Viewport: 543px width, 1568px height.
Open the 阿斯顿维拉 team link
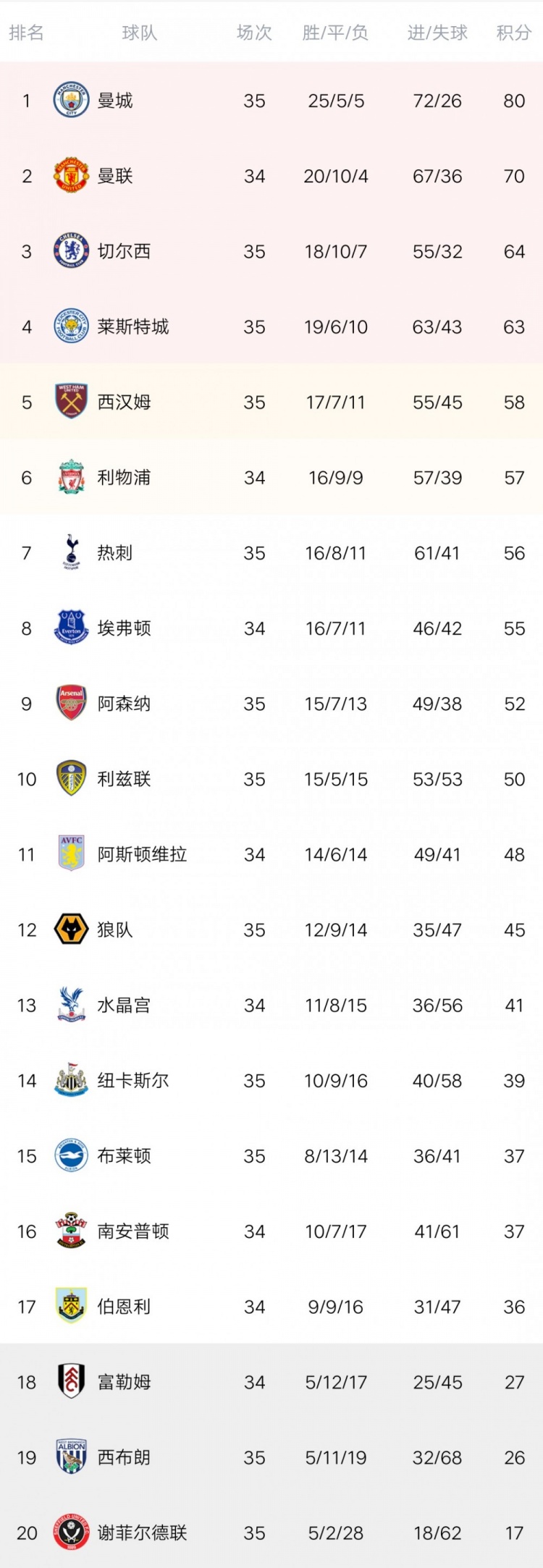(142, 854)
